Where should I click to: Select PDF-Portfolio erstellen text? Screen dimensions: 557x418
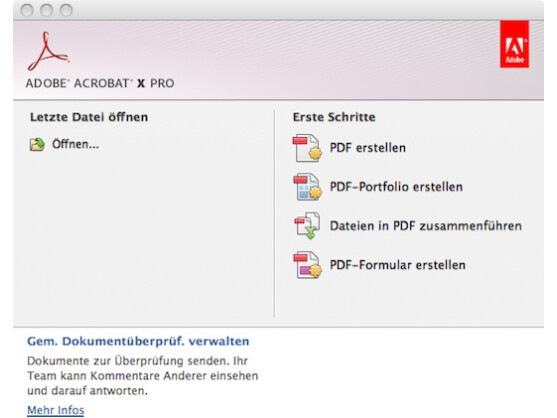396,187
